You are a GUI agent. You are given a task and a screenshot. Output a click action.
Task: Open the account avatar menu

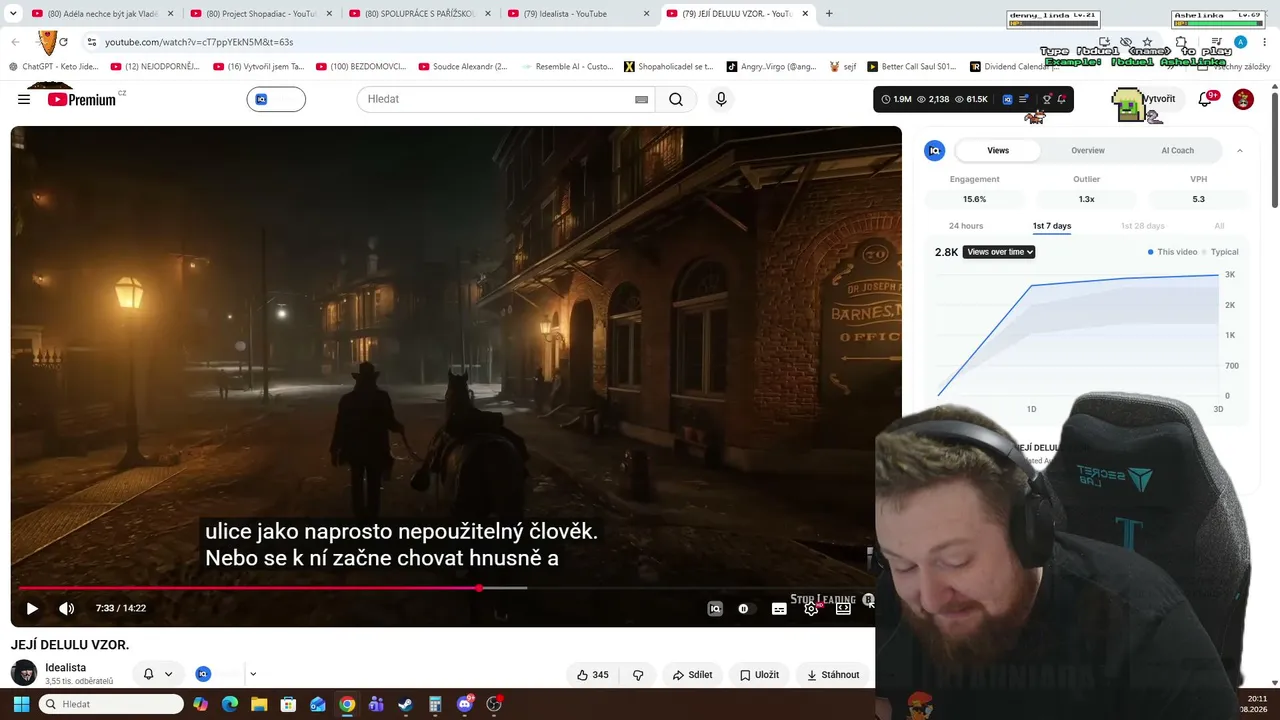point(1243,99)
